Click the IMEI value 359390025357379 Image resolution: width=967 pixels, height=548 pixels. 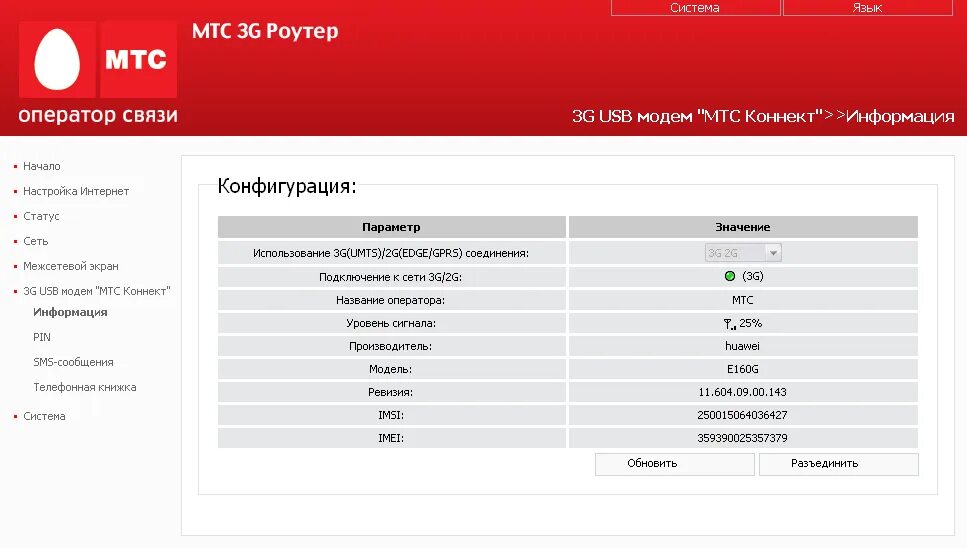[x=743, y=438]
